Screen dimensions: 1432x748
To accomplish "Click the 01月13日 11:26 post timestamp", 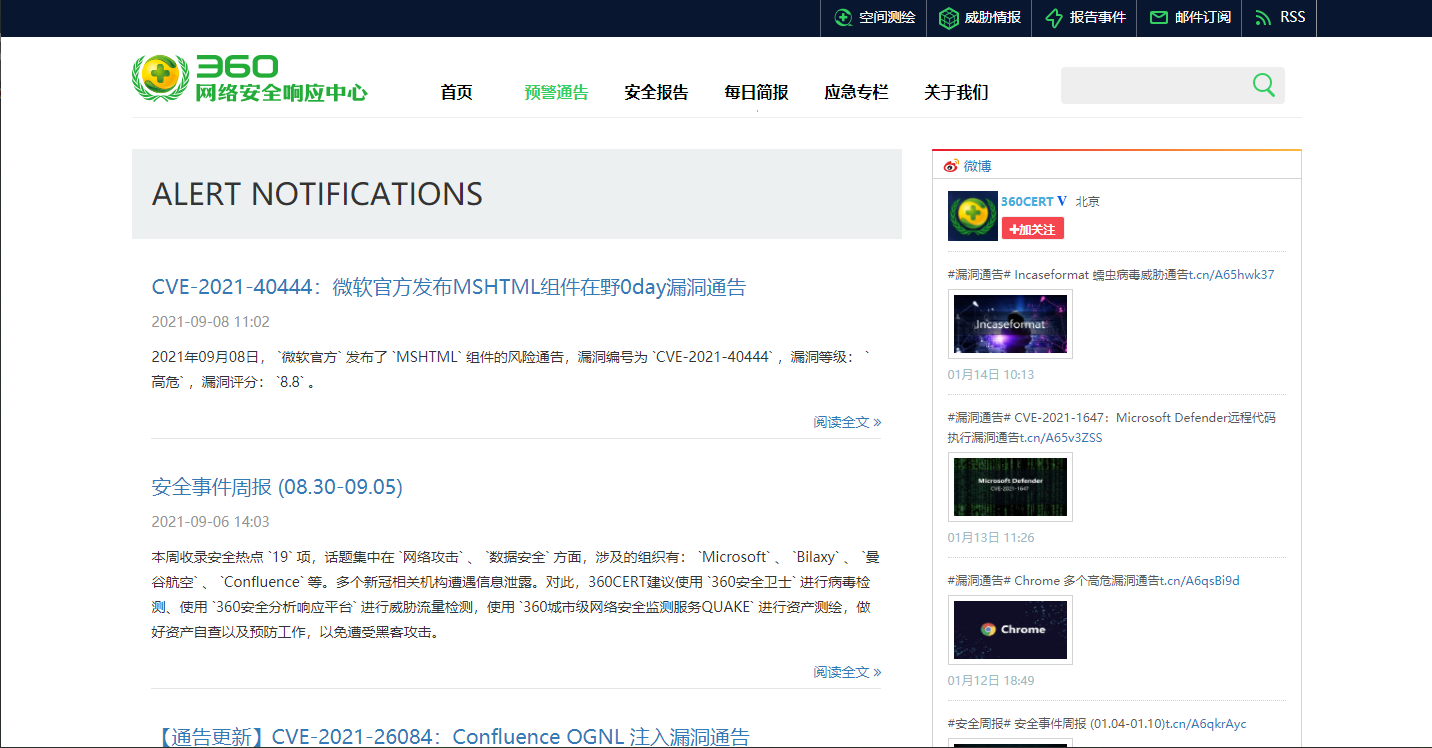I will [x=991, y=537].
